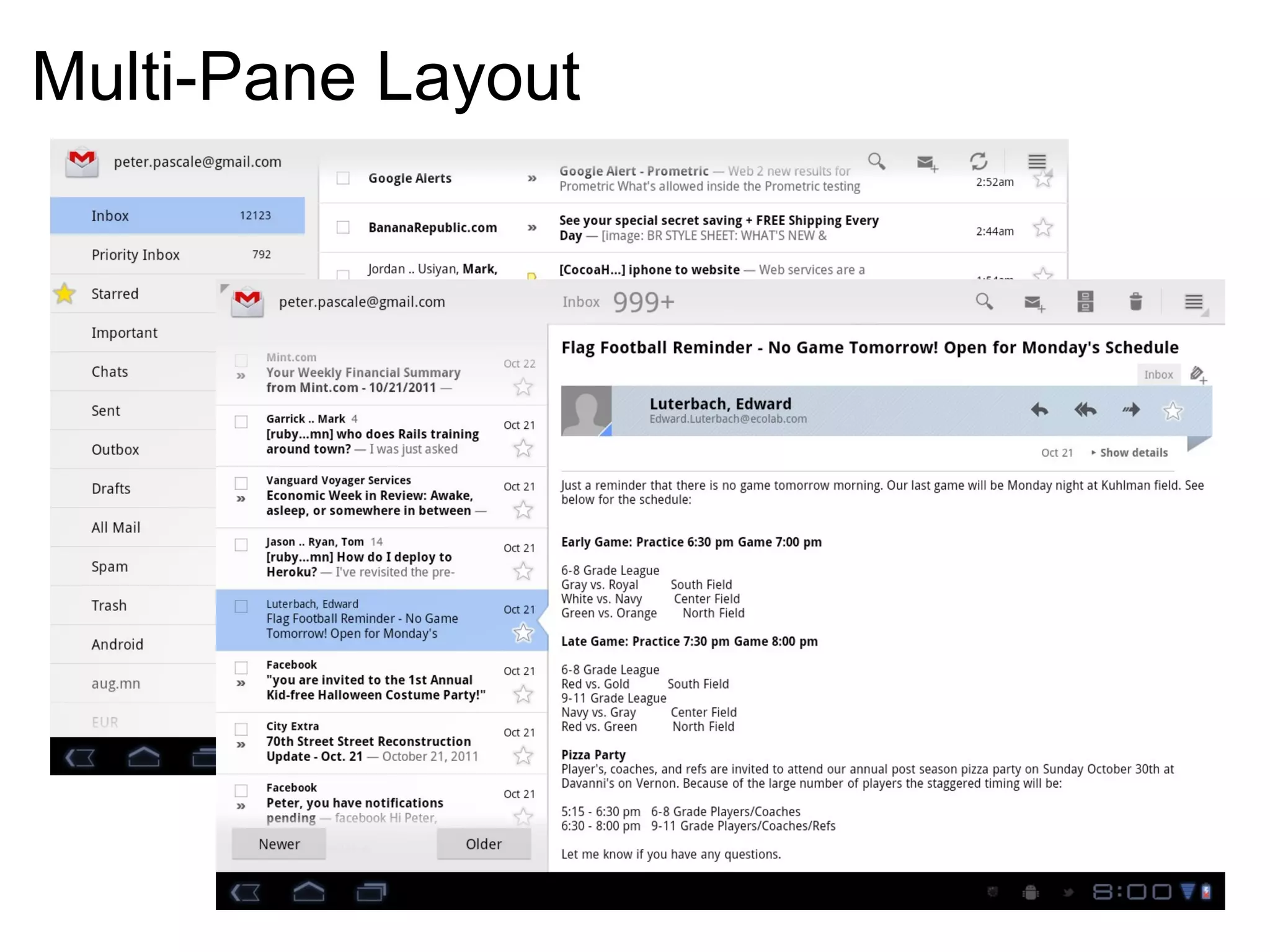
Task: Open overflow menu in front Gmail window
Action: 1194,302
